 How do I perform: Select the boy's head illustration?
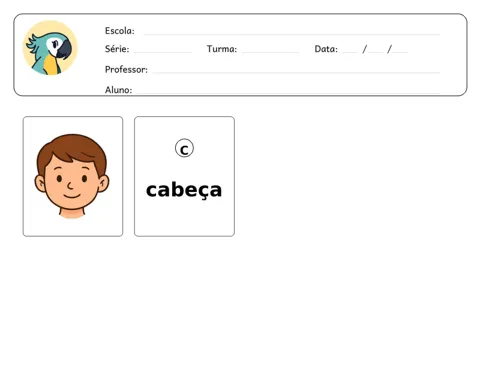(72, 176)
